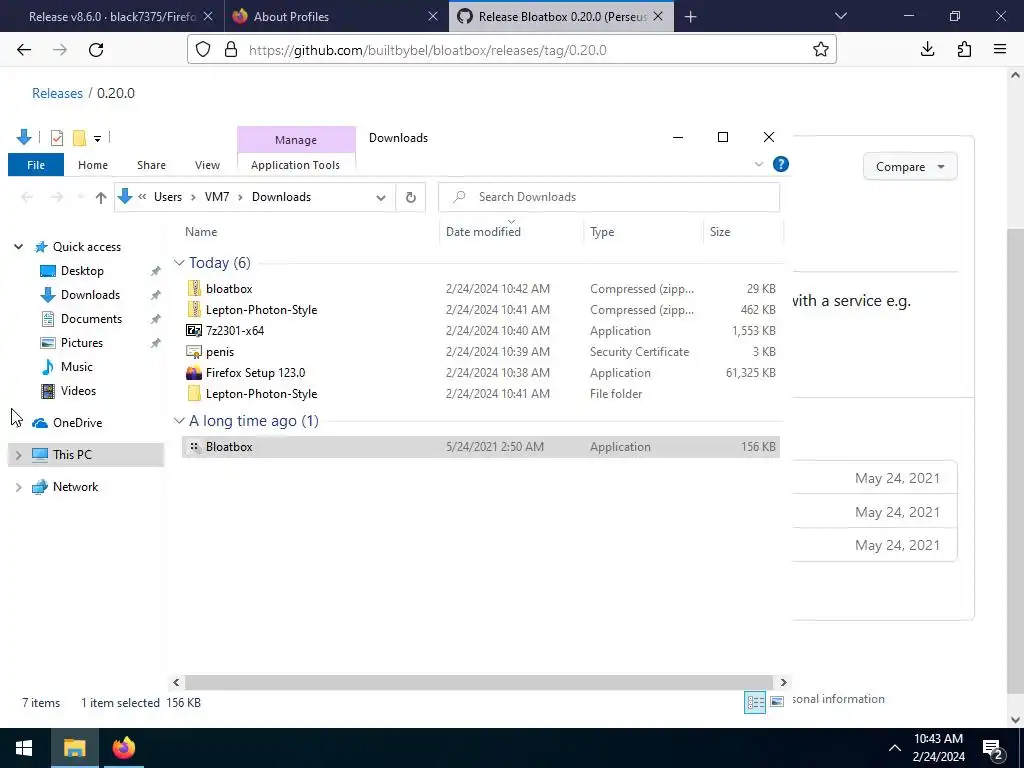The height and width of the screenshot is (768, 1024).
Task: Expand the Network tree node
Action: coord(18,487)
